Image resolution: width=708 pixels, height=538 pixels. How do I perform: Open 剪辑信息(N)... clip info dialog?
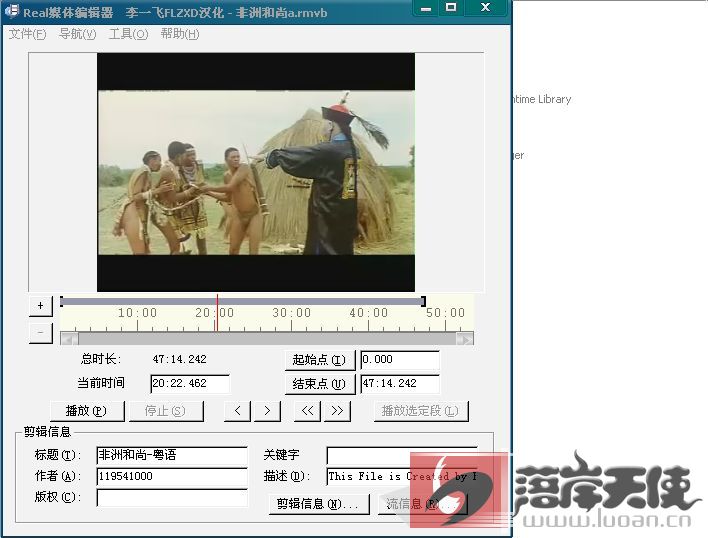[319, 504]
